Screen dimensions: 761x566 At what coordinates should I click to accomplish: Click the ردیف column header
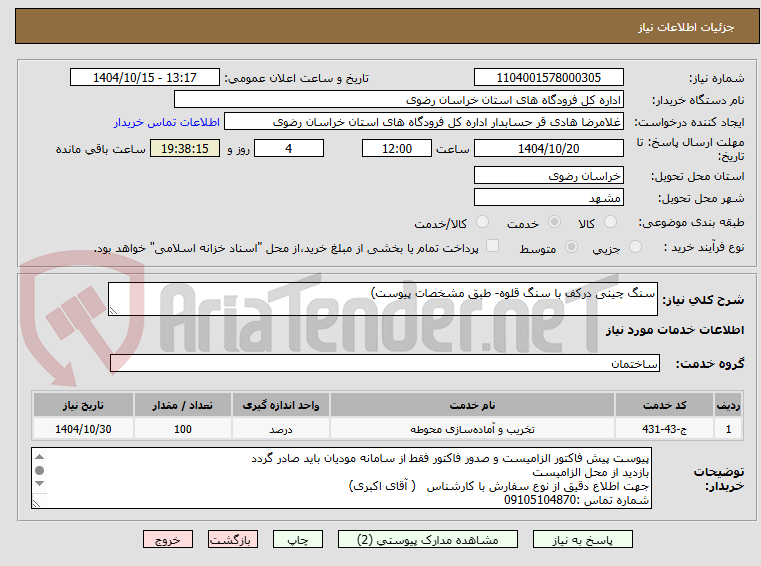728,405
